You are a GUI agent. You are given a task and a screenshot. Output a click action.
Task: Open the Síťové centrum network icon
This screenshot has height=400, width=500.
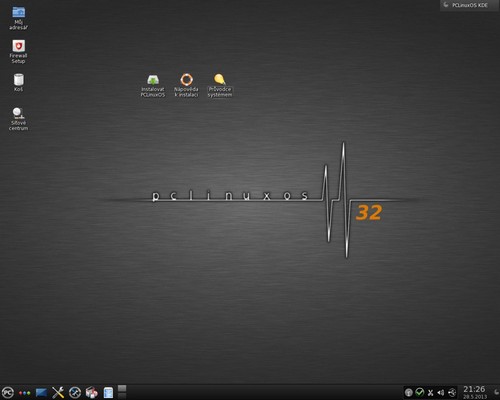(18, 113)
